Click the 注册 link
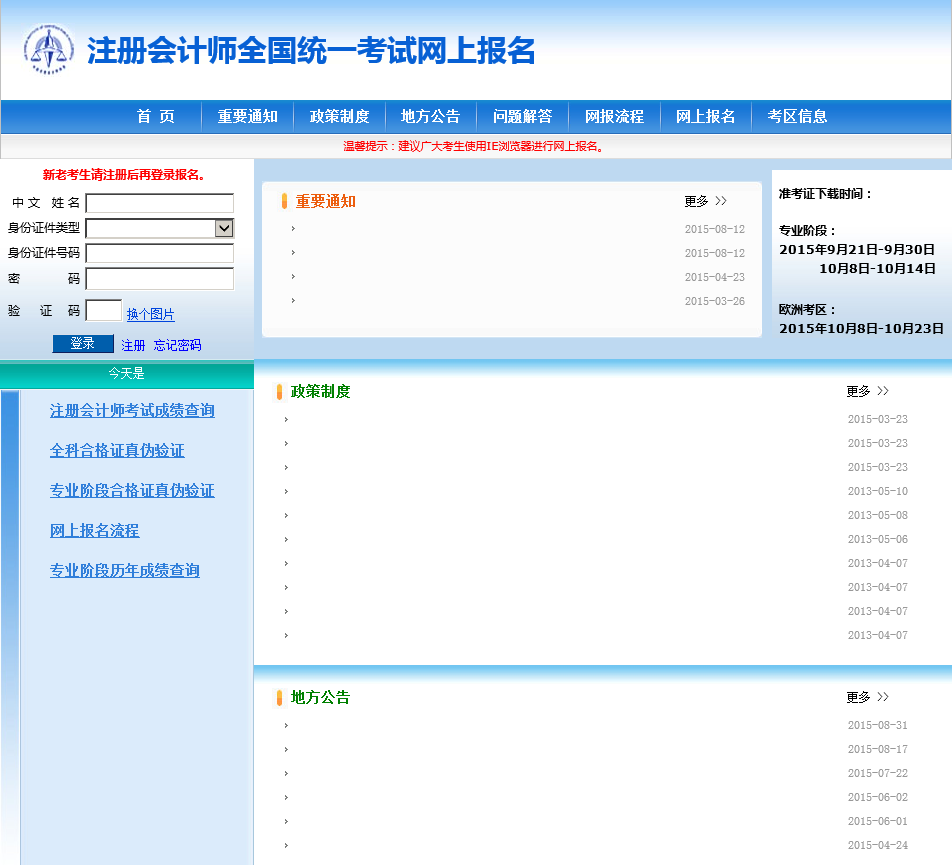 point(133,345)
